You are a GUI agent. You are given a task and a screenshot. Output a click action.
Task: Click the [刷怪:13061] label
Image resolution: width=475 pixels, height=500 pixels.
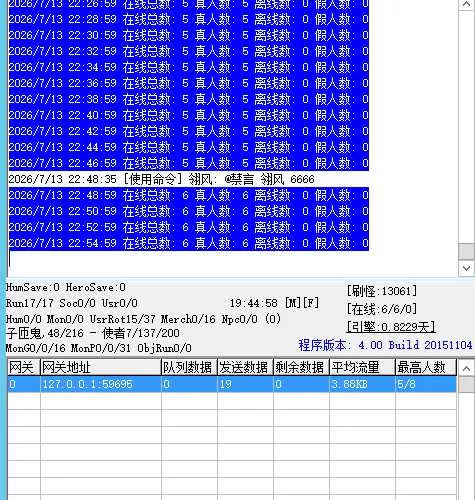[382, 291]
